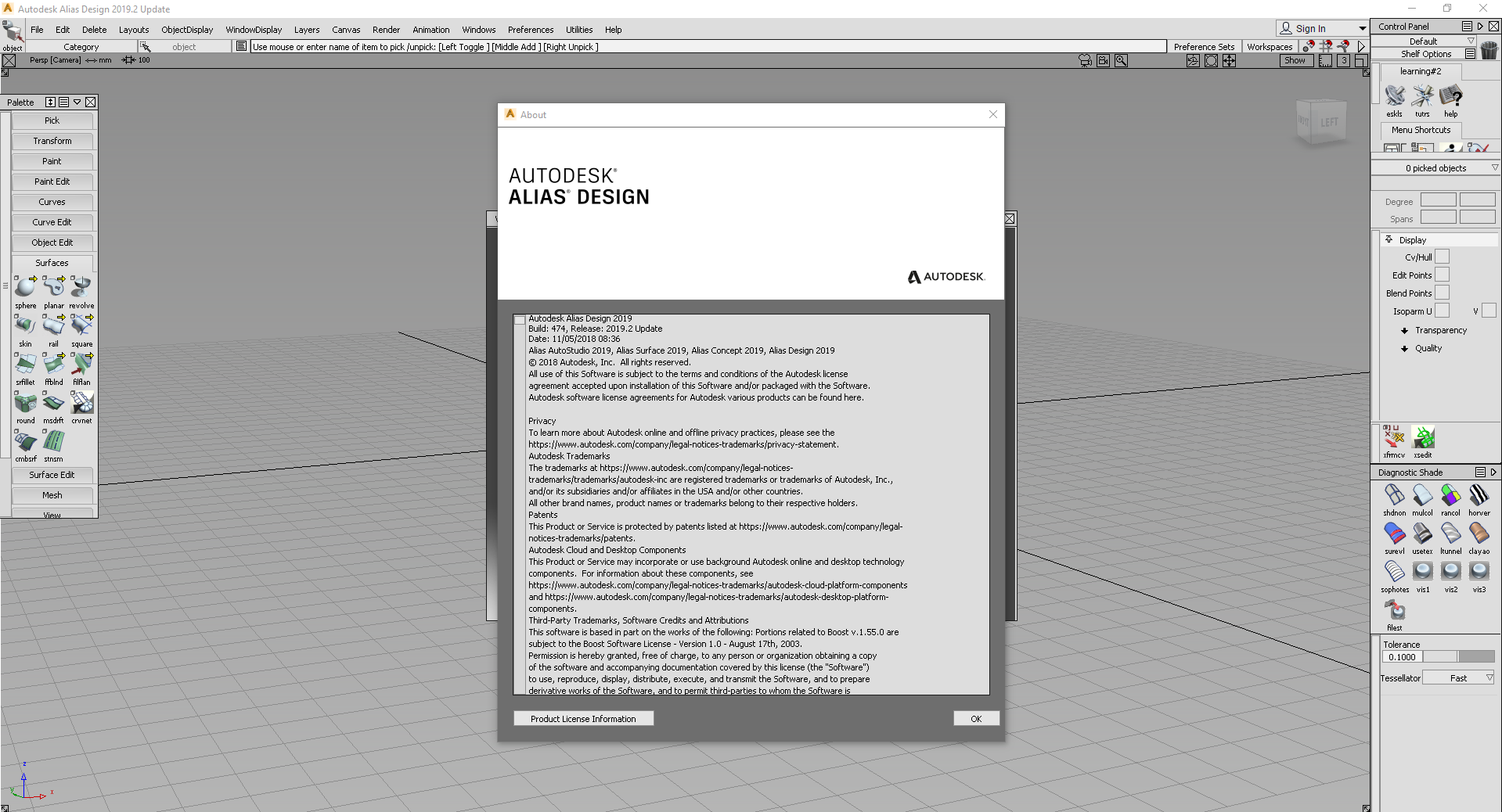Expand the Quality section
This screenshot has height=812, width=1502.
click(x=1428, y=348)
